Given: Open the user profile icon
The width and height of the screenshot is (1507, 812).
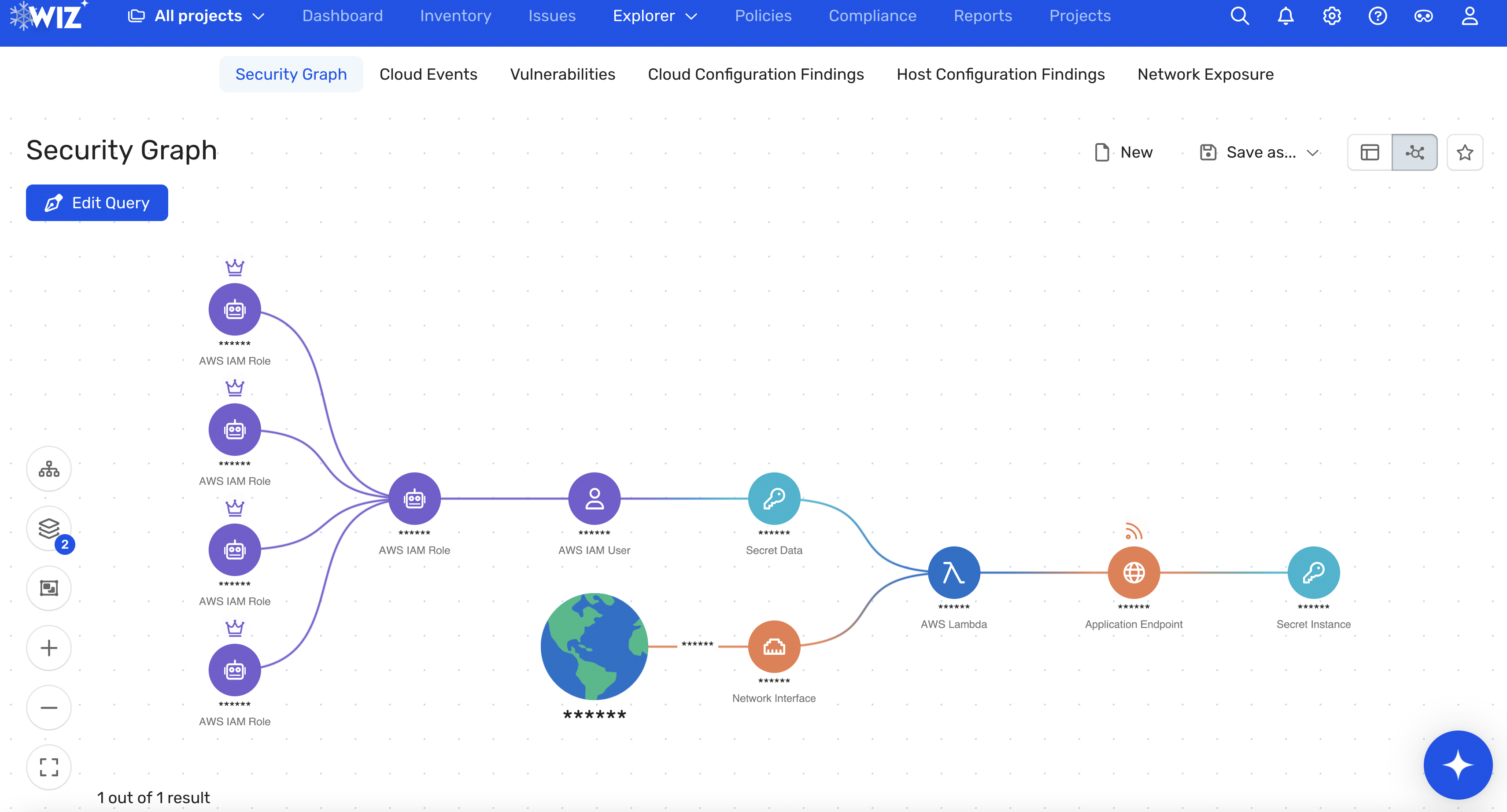Looking at the screenshot, I should pos(1470,16).
